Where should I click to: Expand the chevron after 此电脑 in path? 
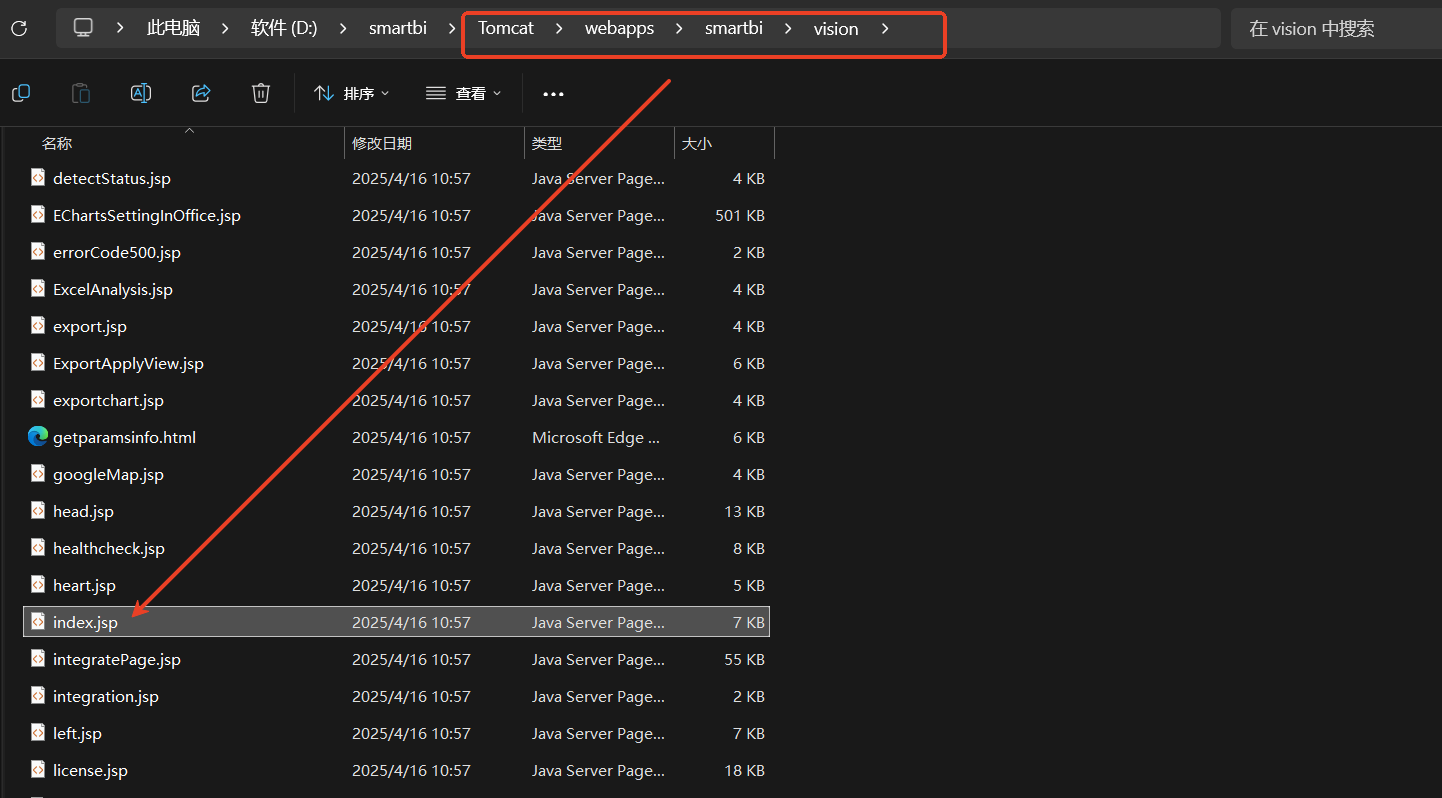click(226, 28)
